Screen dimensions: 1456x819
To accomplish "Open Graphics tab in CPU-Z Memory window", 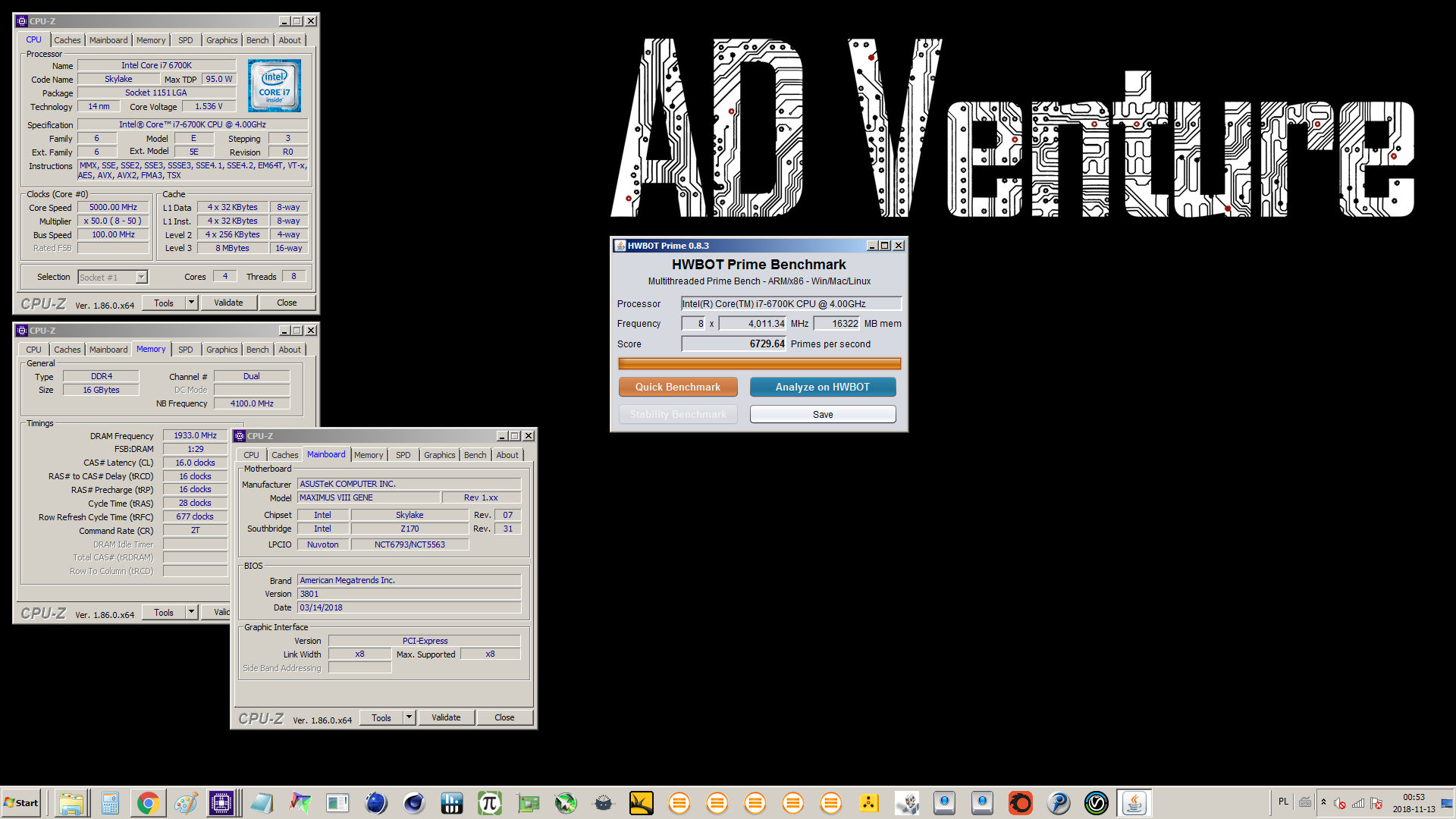I will [222, 350].
